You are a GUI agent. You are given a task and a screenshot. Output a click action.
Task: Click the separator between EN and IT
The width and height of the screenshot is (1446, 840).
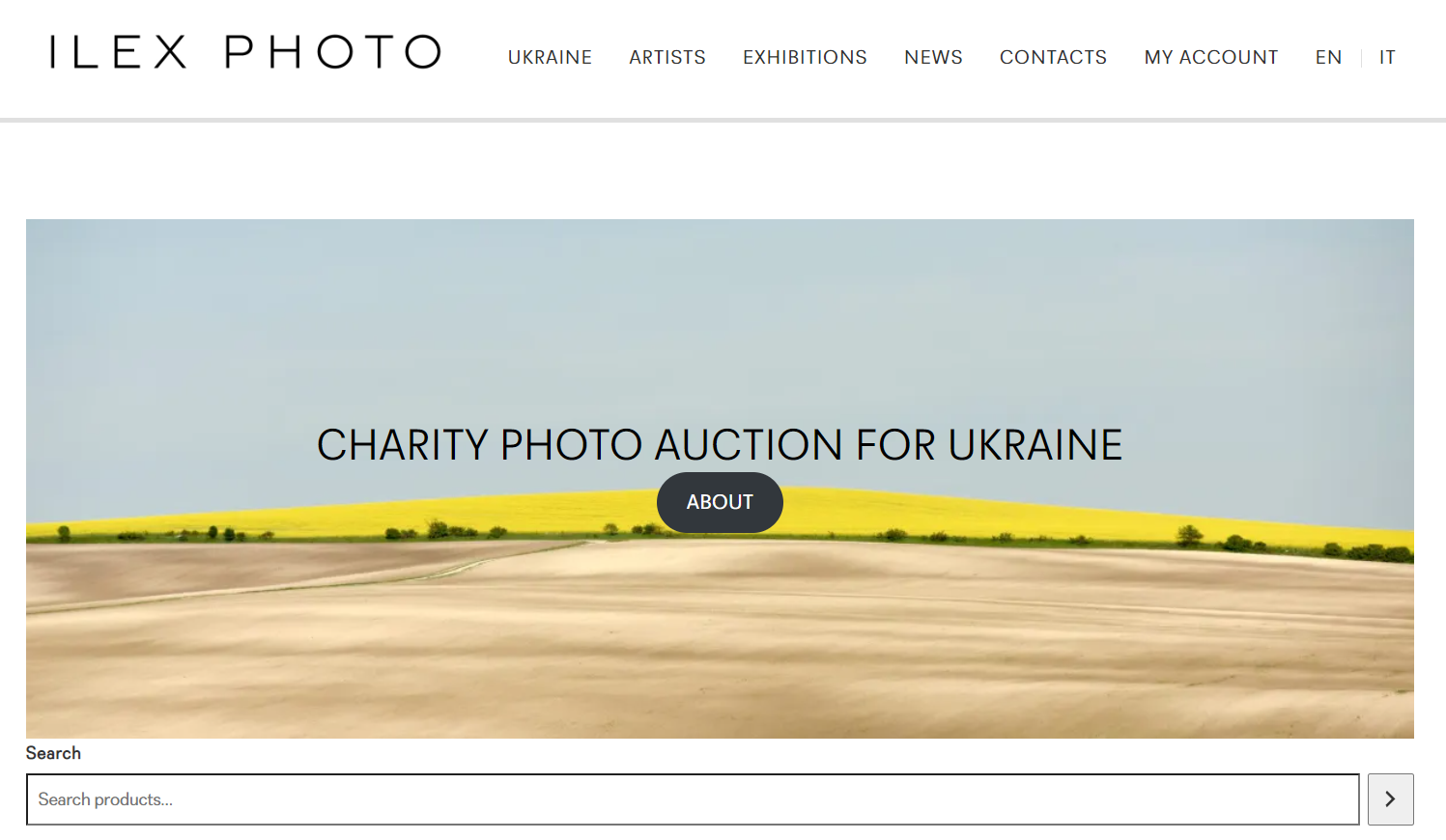click(x=1361, y=58)
